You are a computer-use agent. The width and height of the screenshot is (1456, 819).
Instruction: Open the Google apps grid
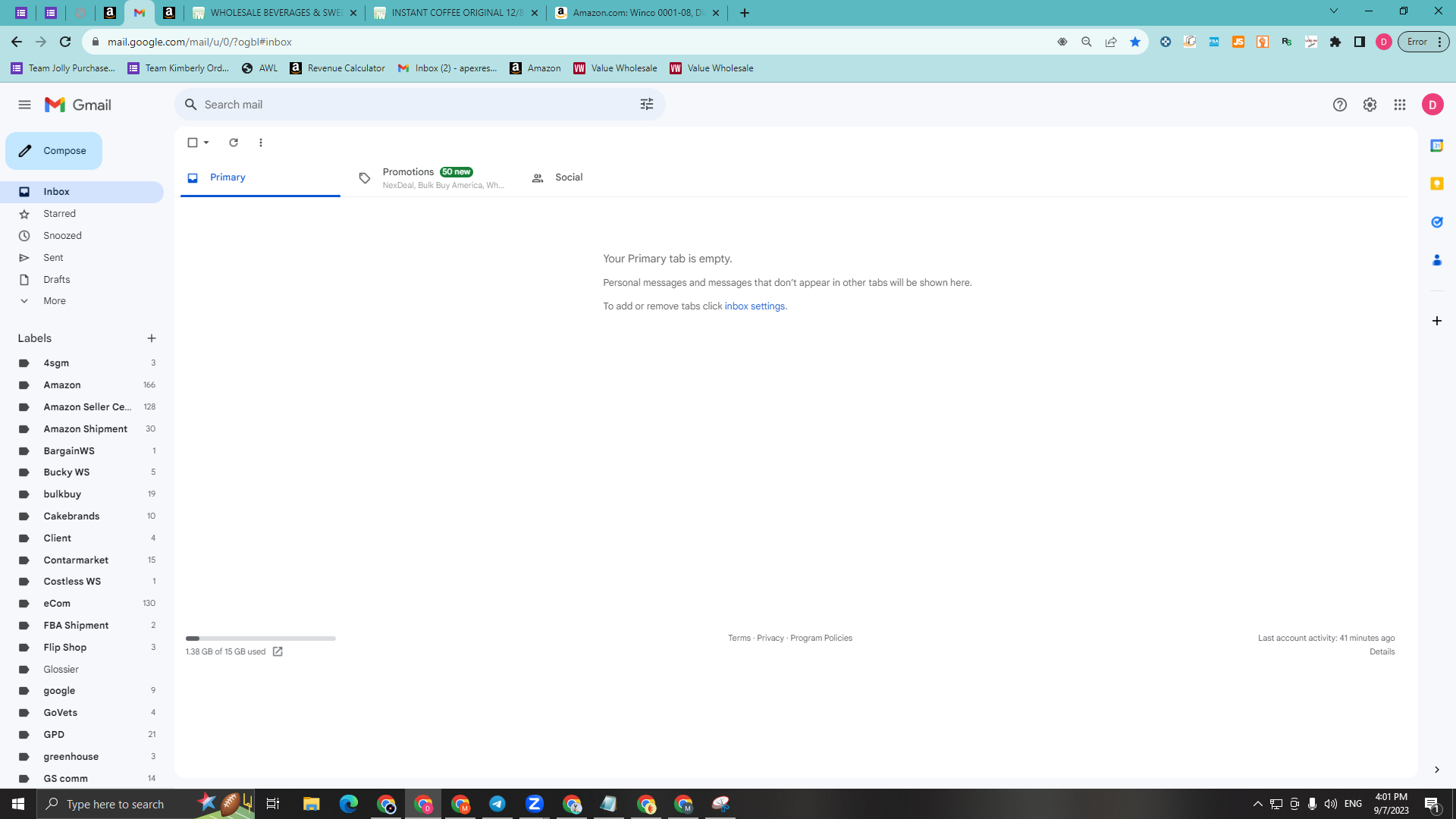(1400, 105)
